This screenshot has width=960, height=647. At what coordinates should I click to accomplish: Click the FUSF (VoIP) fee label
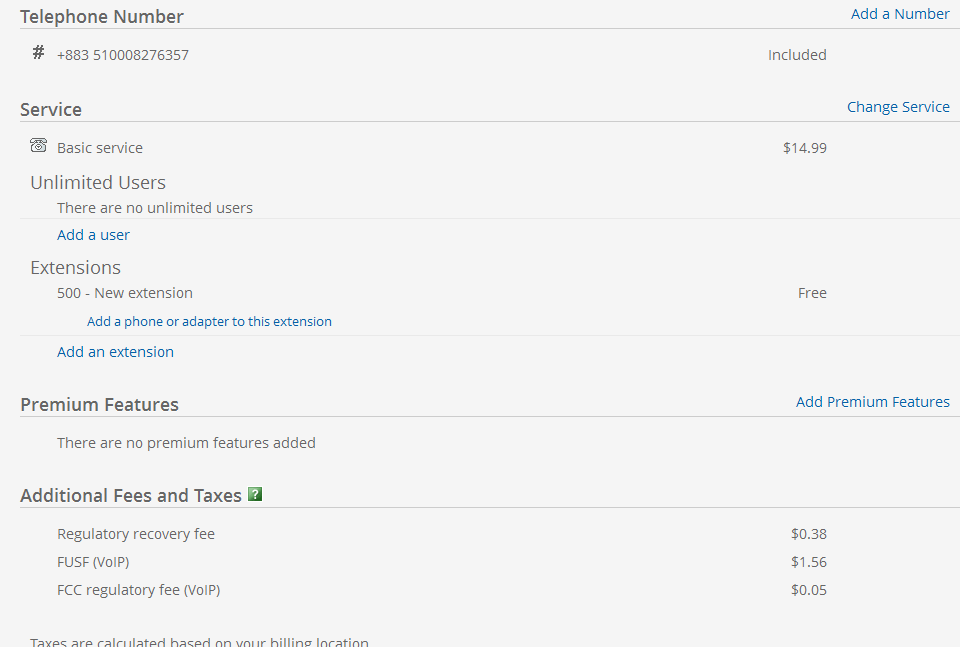(93, 562)
